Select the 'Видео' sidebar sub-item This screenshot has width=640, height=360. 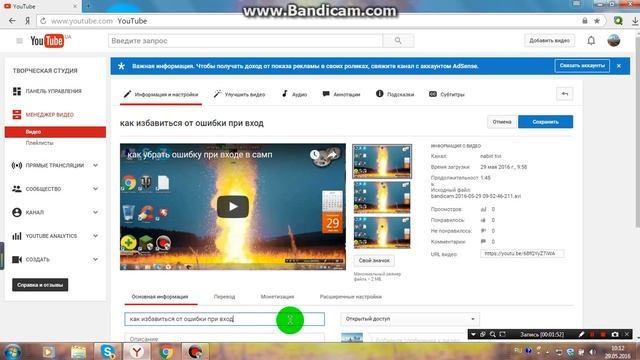pyautogui.click(x=55, y=132)
